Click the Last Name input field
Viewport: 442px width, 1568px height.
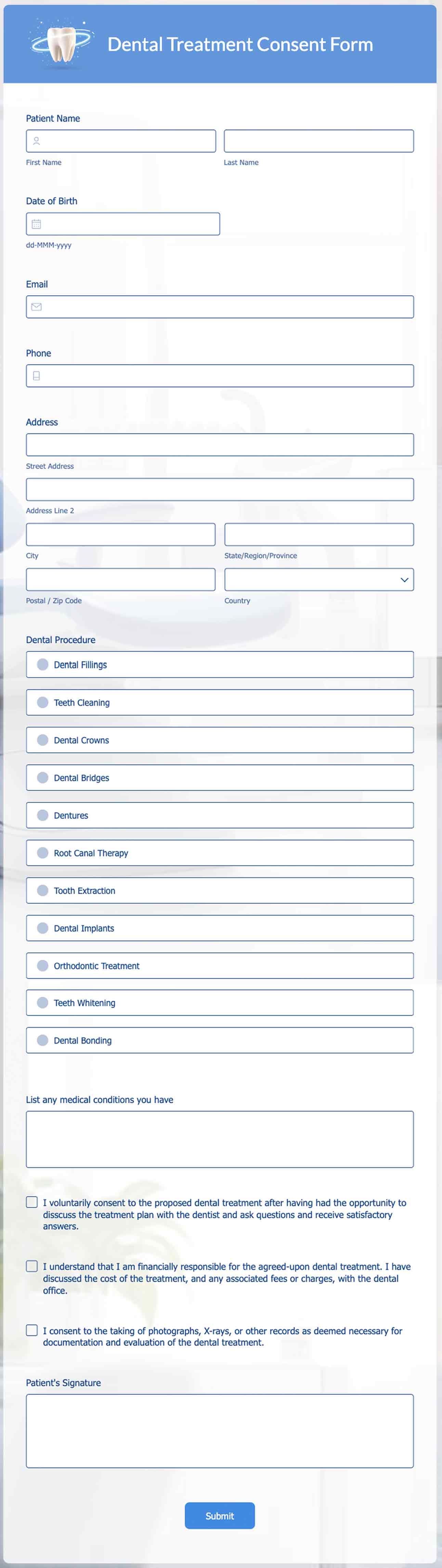(x=318, y=140)
